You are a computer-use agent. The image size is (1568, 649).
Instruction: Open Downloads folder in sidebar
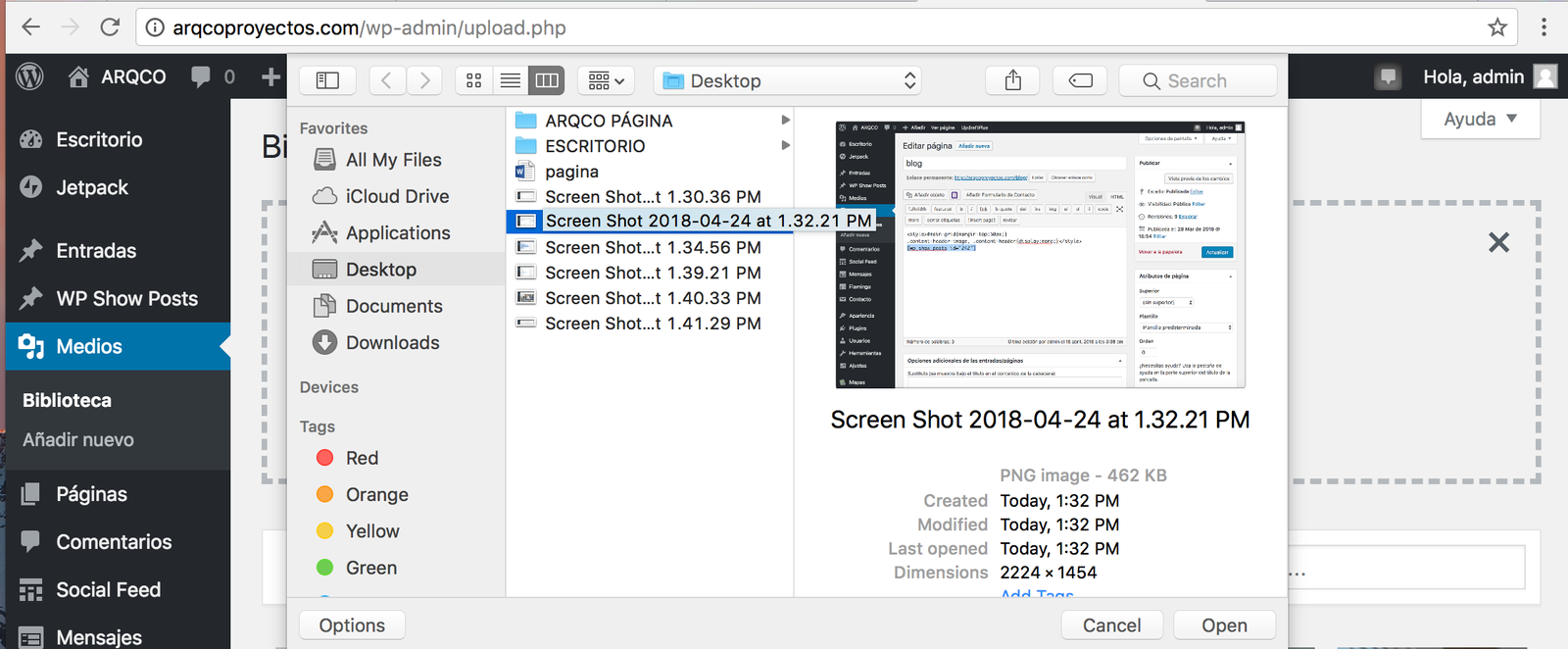pos(392,343)
